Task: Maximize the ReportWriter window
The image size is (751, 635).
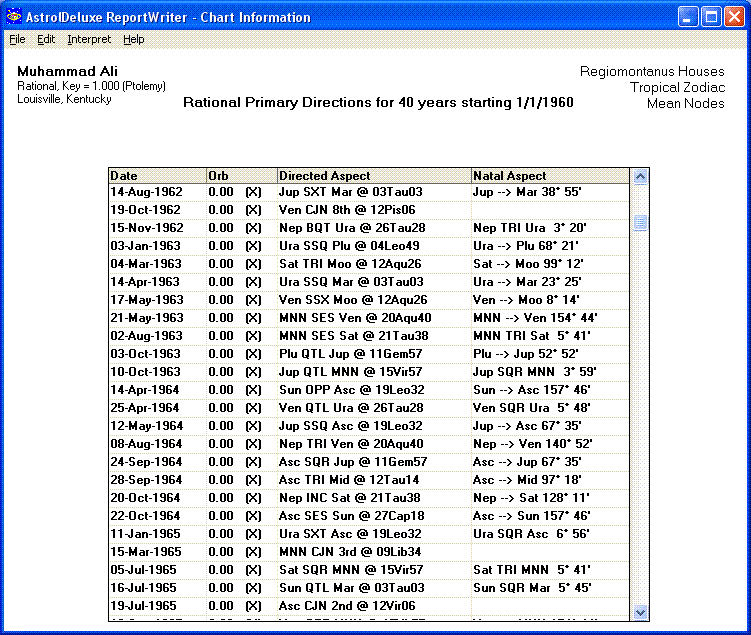Action: (710, 16)
